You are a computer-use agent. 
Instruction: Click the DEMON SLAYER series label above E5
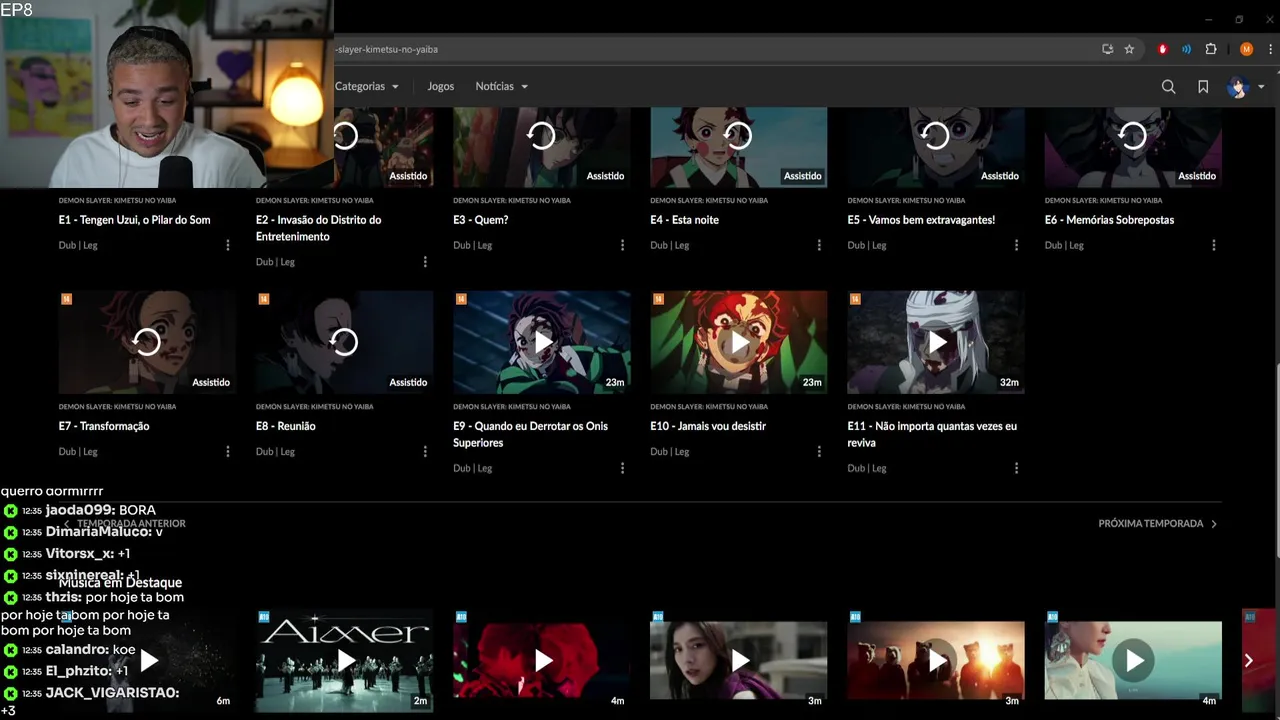click(906, 200)
